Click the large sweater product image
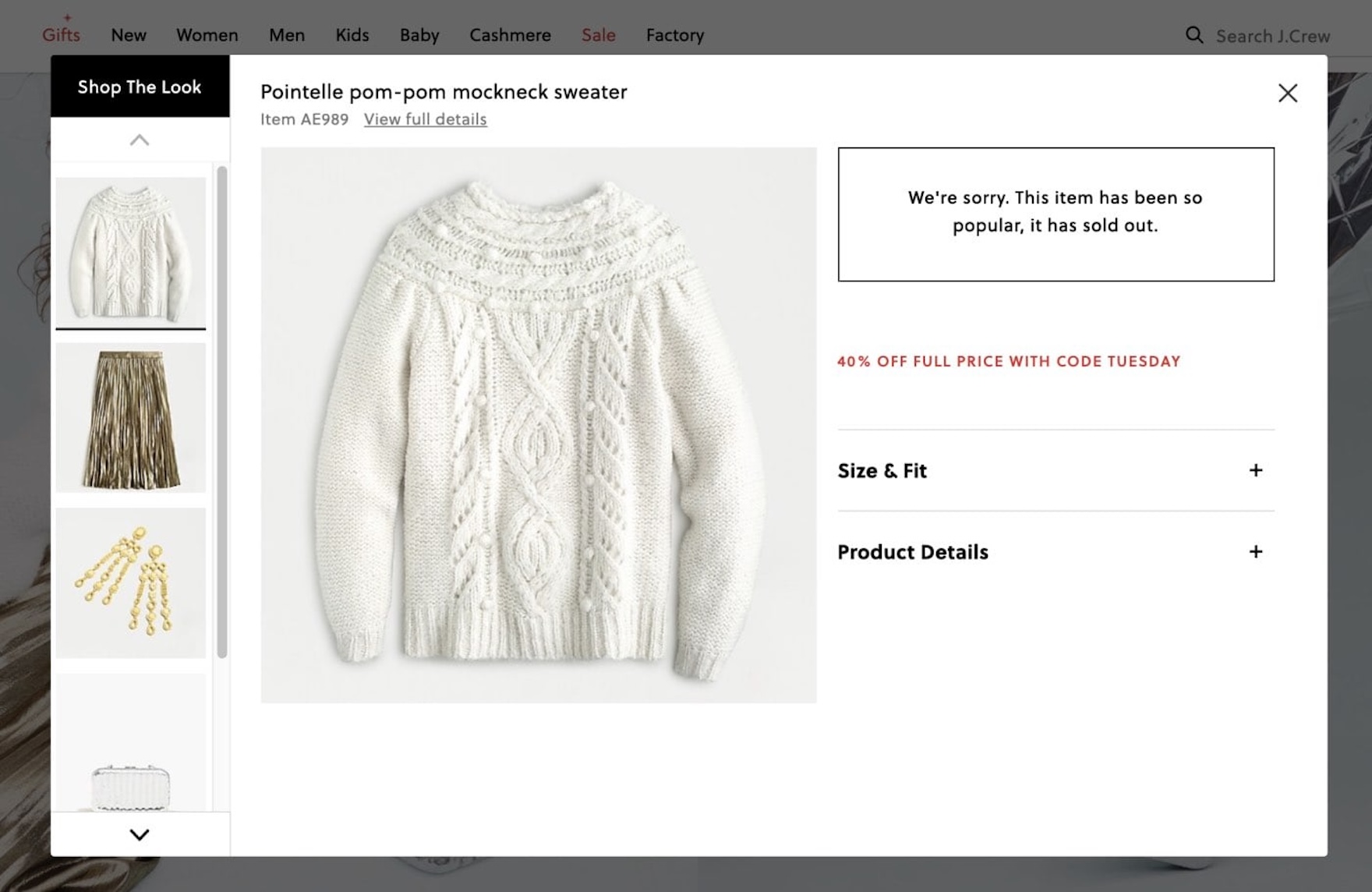 538,425
